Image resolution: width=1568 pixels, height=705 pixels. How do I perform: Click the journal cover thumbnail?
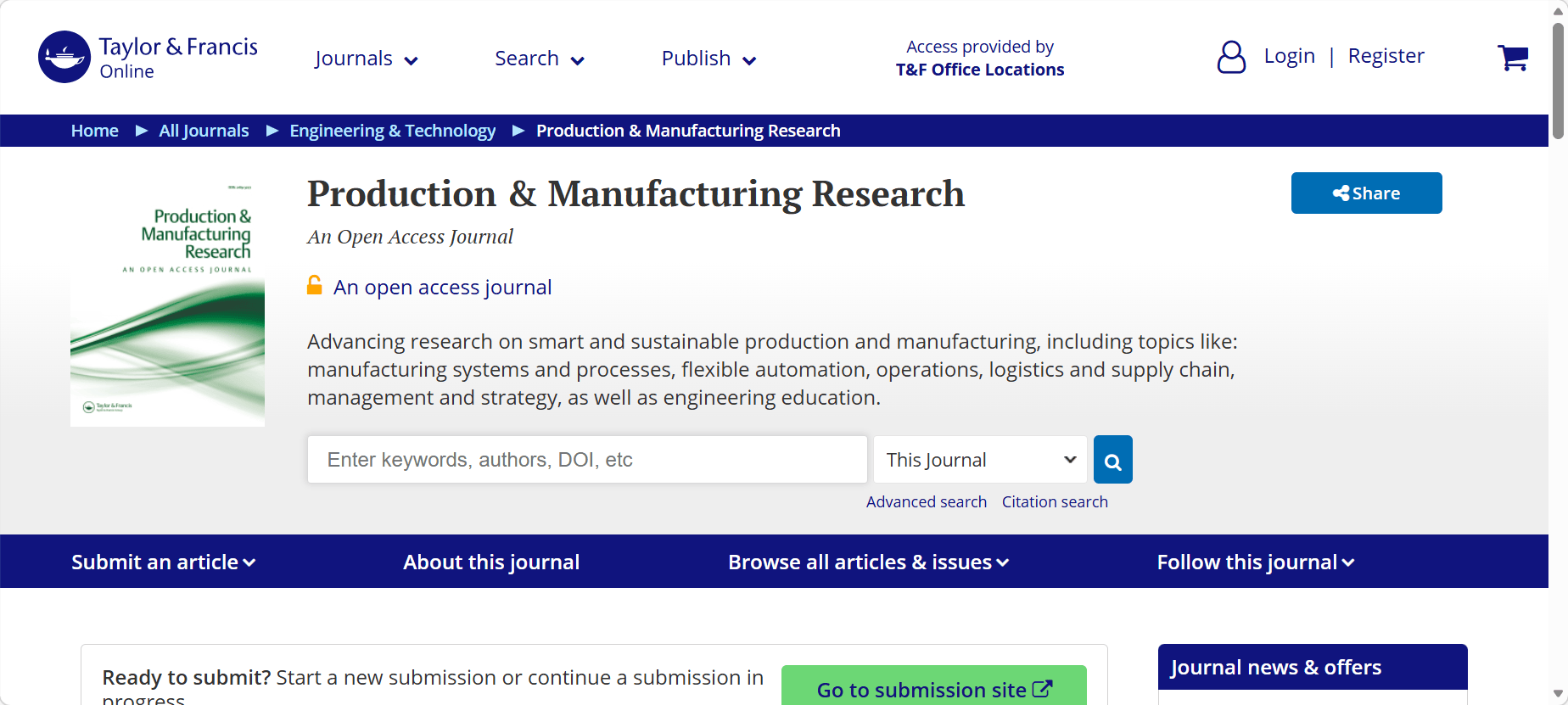[x=167, y=299]
